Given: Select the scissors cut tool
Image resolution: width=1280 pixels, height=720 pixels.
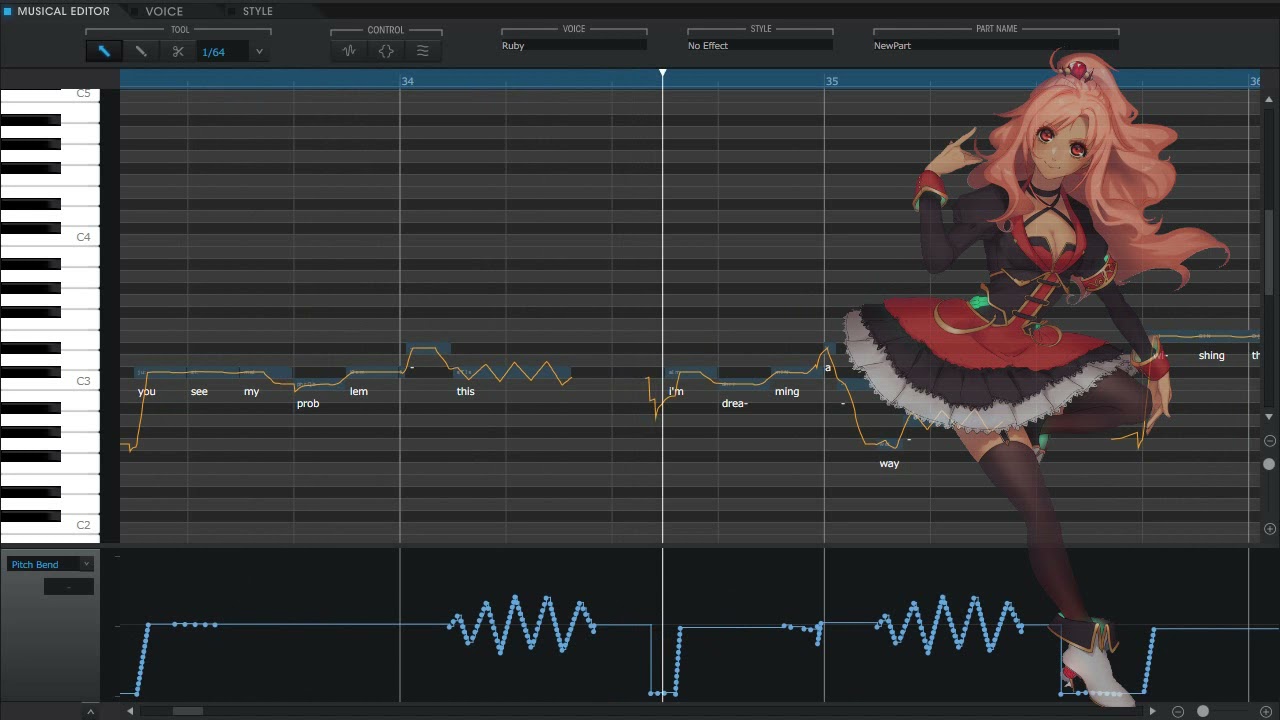Looking at the screenshot, I should click(x=178, y=51).
